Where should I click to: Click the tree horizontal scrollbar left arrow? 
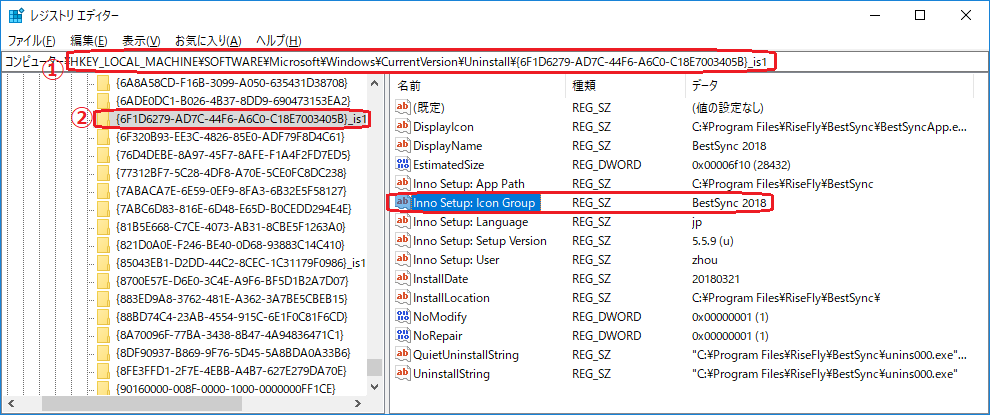9,403
